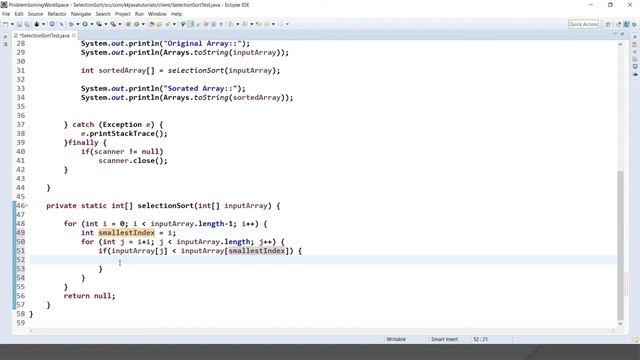Open the Window menu
The height and width of the screenshot is (360, 640).
click(157, 14)
